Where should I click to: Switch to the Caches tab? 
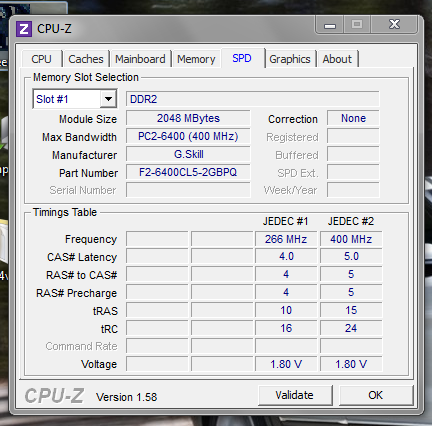[86, 59]
